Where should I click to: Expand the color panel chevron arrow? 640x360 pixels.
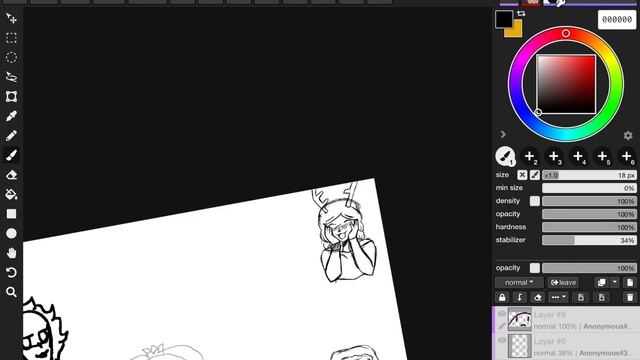pyautogui.click(x=503, y=134)
